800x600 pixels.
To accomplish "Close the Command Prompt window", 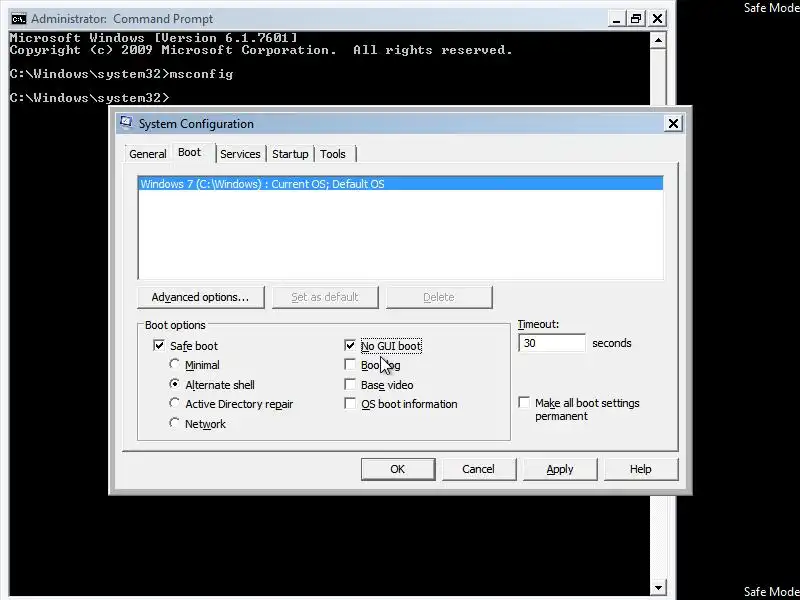I will coord(658,19).
